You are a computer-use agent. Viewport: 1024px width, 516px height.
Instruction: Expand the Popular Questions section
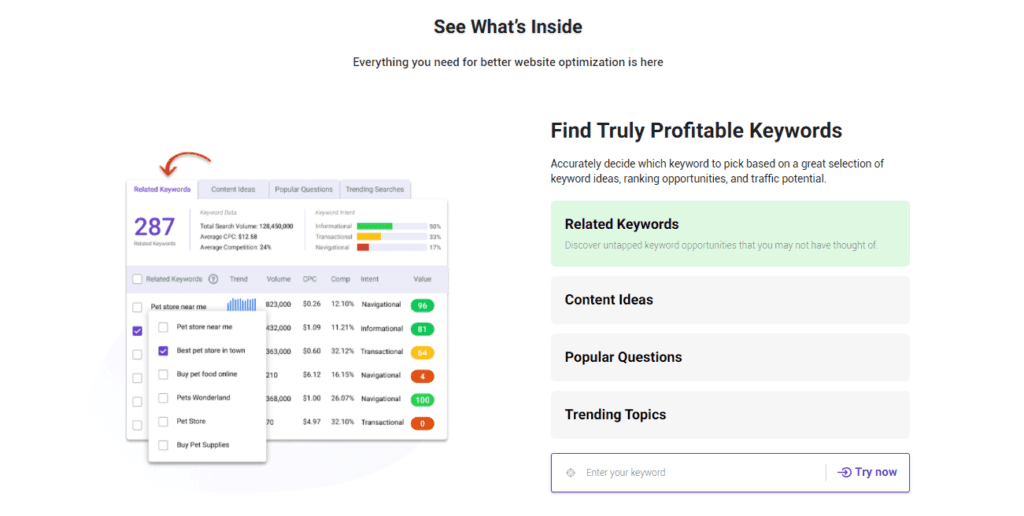pos(730,357)
